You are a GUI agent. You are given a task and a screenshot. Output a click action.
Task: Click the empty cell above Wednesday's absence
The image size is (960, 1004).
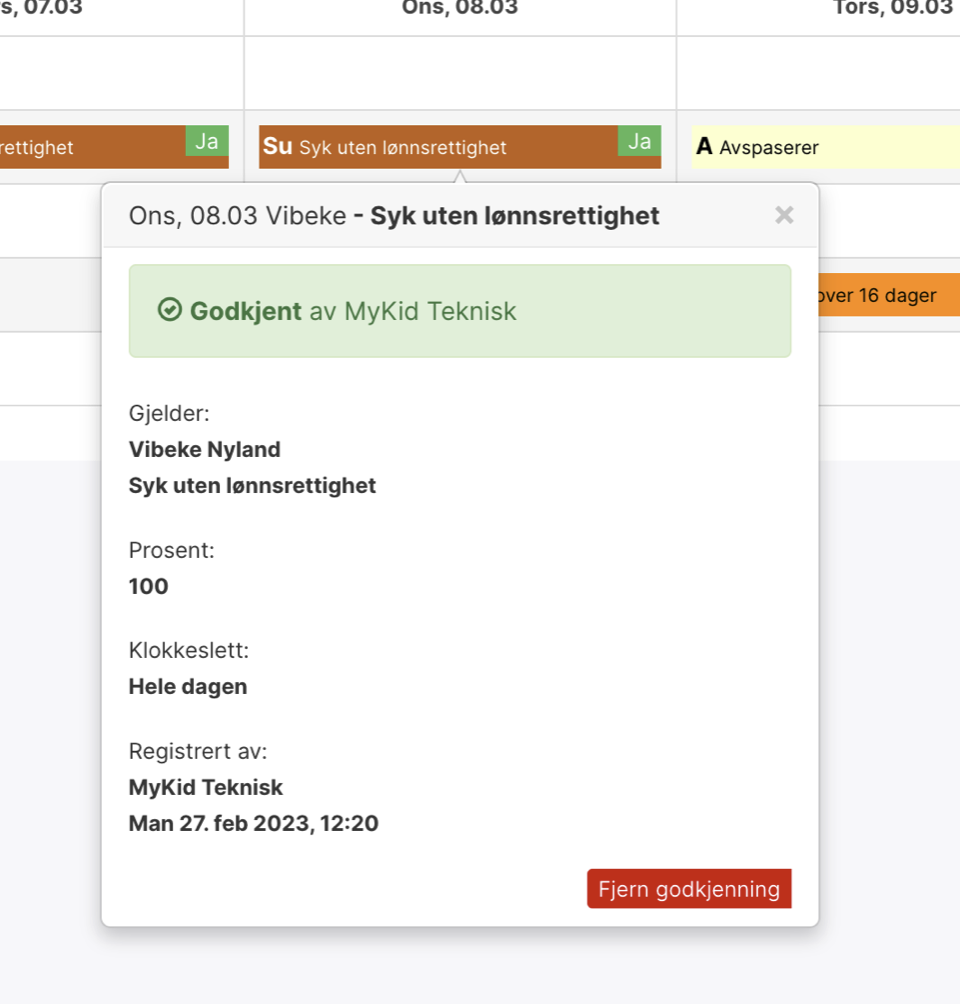460,72
